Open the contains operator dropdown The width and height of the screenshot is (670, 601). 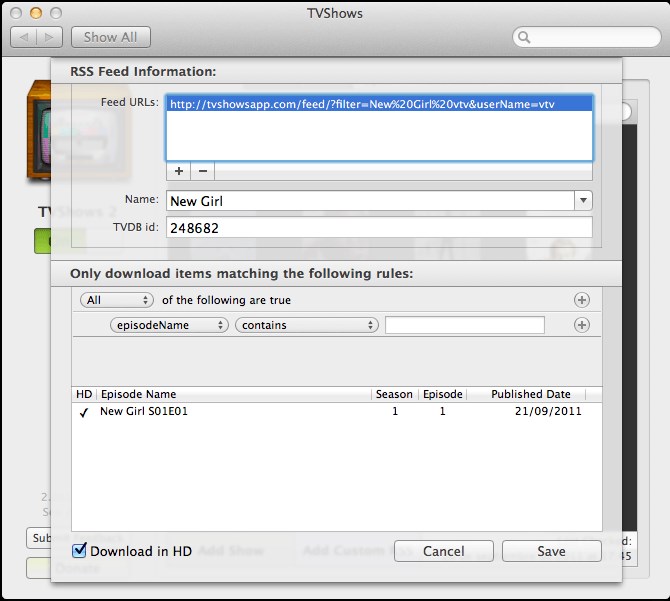click(306, 325)
